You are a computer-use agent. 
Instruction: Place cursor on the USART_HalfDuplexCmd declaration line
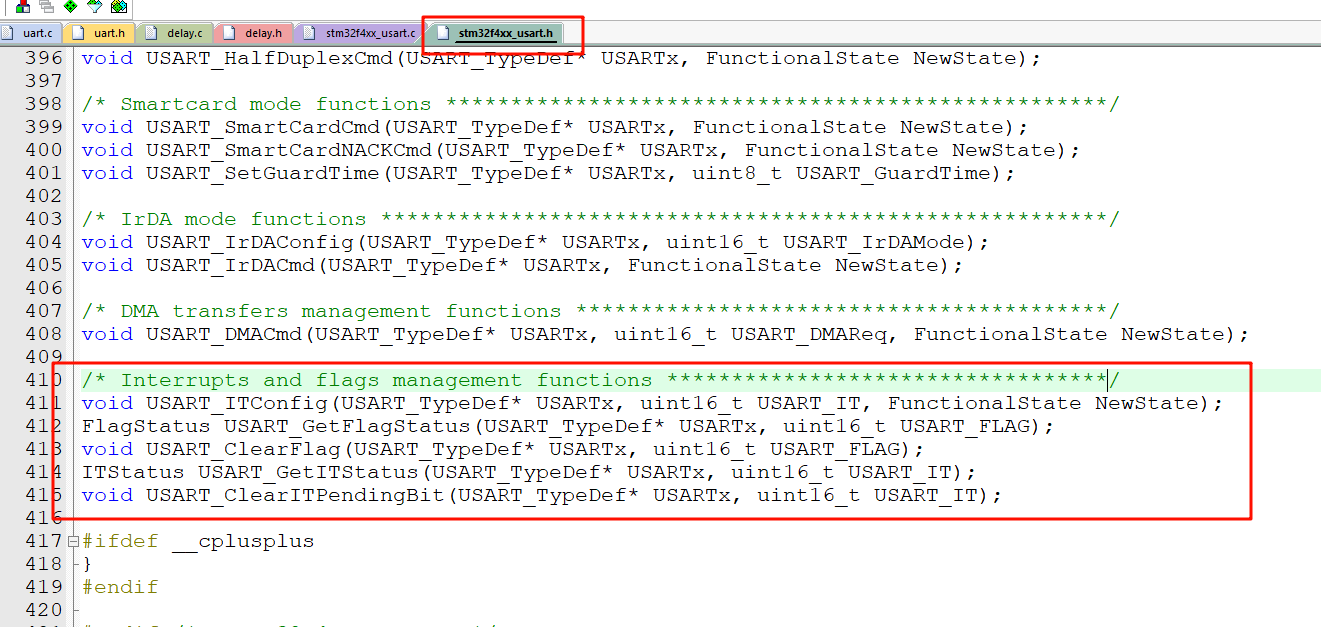click(x=561, y=58)
